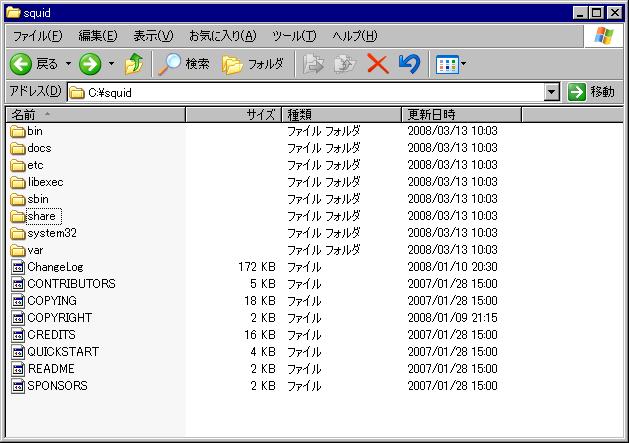
Task: Sort by the 種類 column header
Action: click(x=341, y=115)
